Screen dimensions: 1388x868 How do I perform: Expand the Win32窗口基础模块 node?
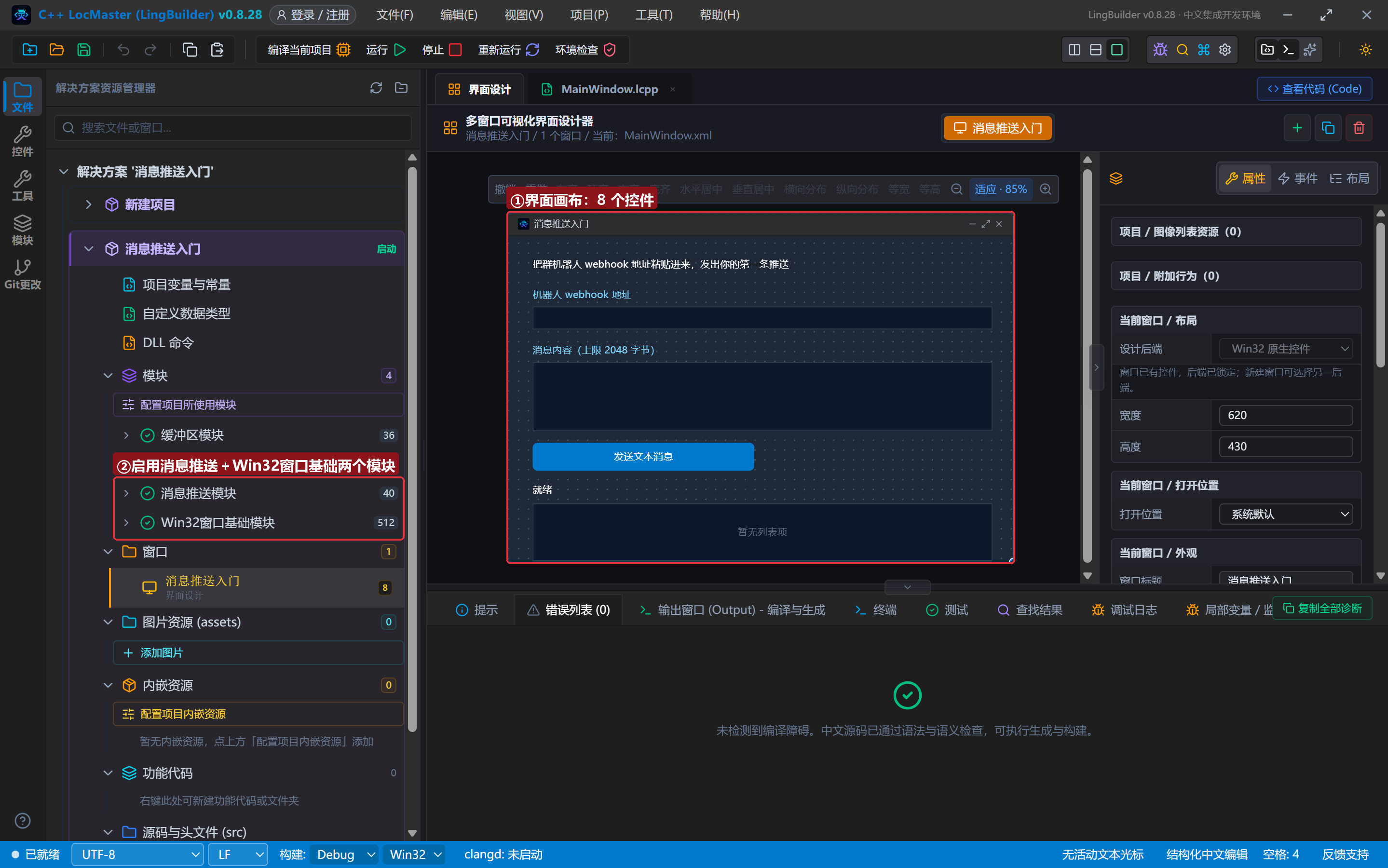pyautogui.click(x=126, y=522)
